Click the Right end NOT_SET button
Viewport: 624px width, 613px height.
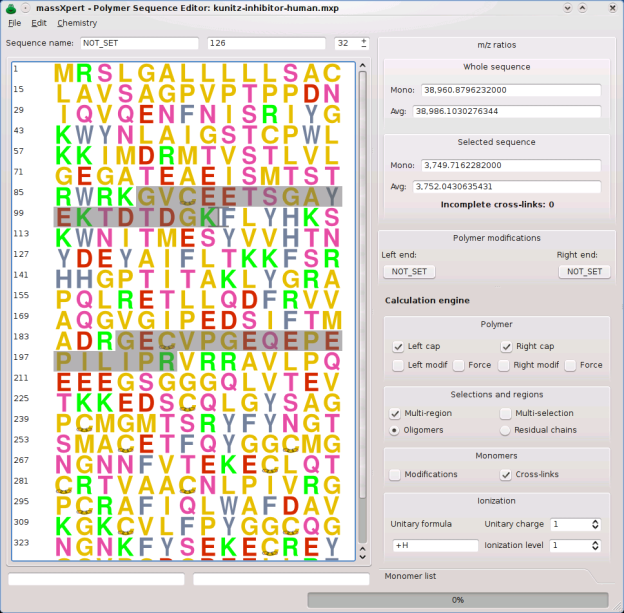tap(584, 271)
